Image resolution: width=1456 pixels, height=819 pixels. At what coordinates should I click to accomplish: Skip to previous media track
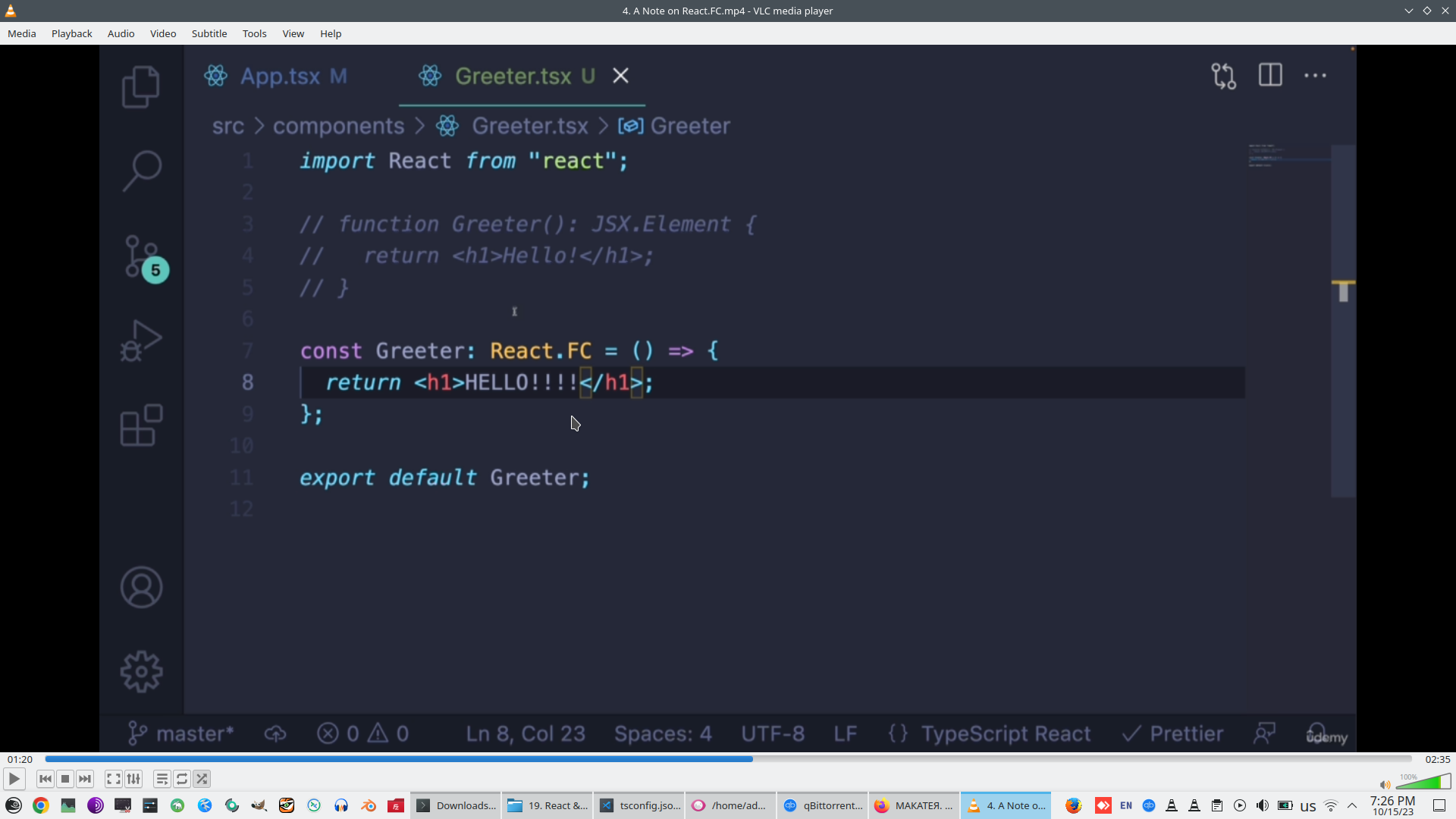click(45, 779)
